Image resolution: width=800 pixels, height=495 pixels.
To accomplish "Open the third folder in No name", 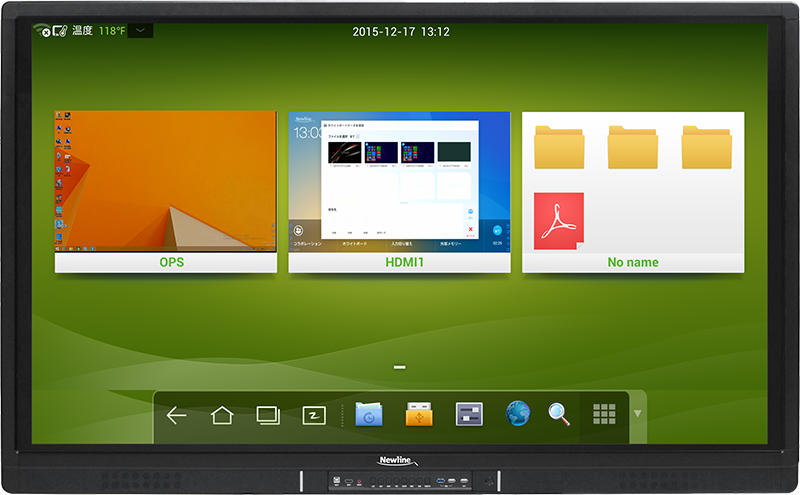I will 706,147.
